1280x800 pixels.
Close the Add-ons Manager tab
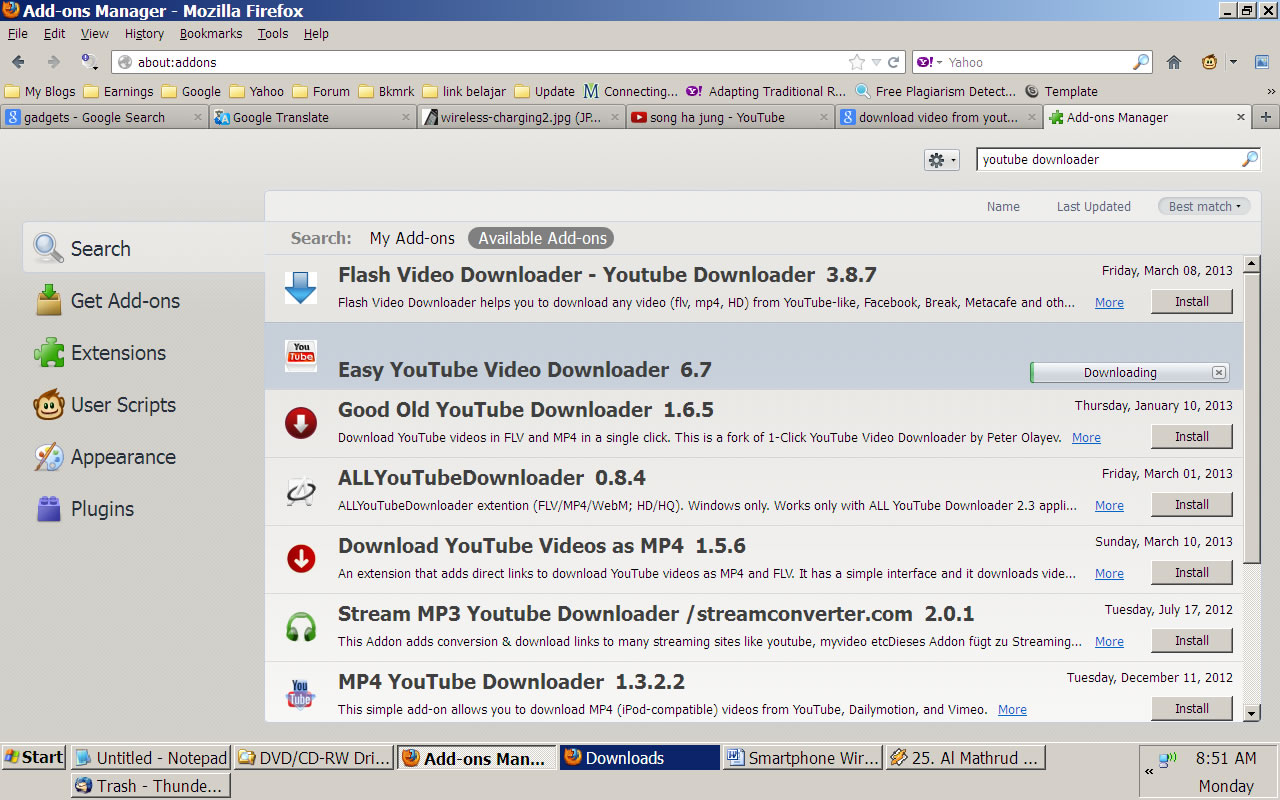pos(1241,117)
